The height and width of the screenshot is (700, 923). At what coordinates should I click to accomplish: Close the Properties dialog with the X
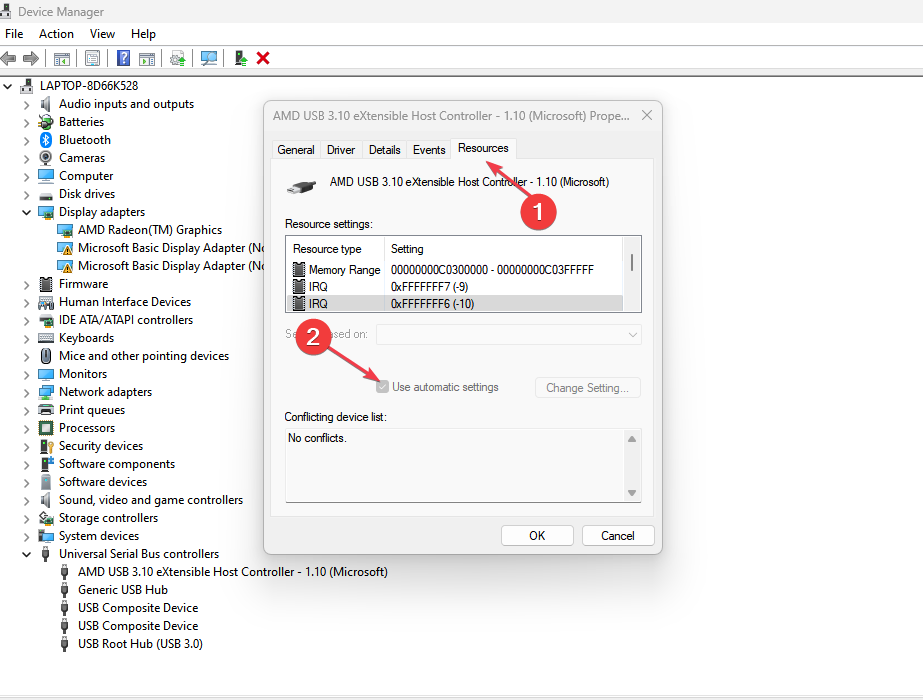coord(647,115)
